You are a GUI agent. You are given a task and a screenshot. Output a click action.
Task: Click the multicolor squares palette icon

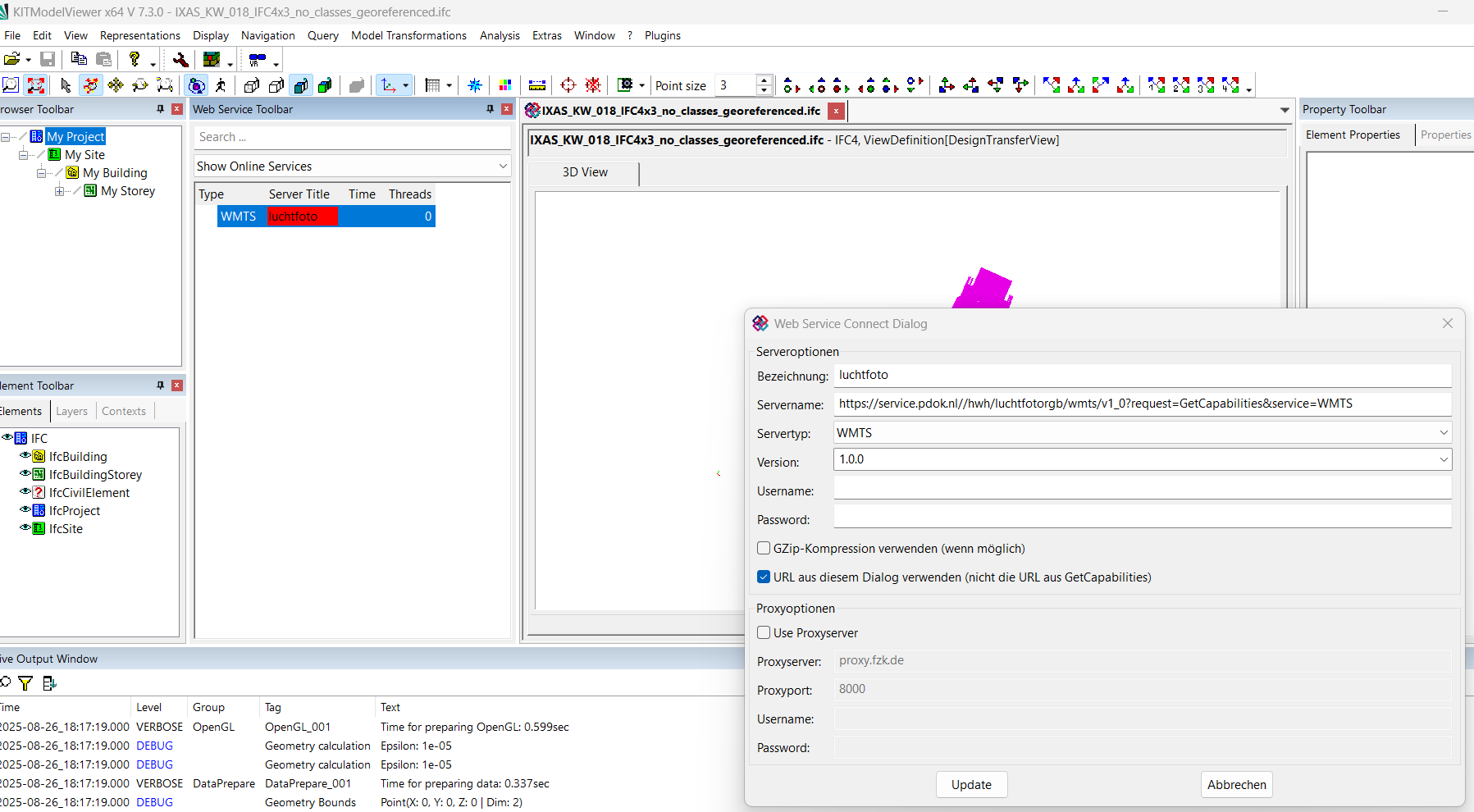point(505,85)
